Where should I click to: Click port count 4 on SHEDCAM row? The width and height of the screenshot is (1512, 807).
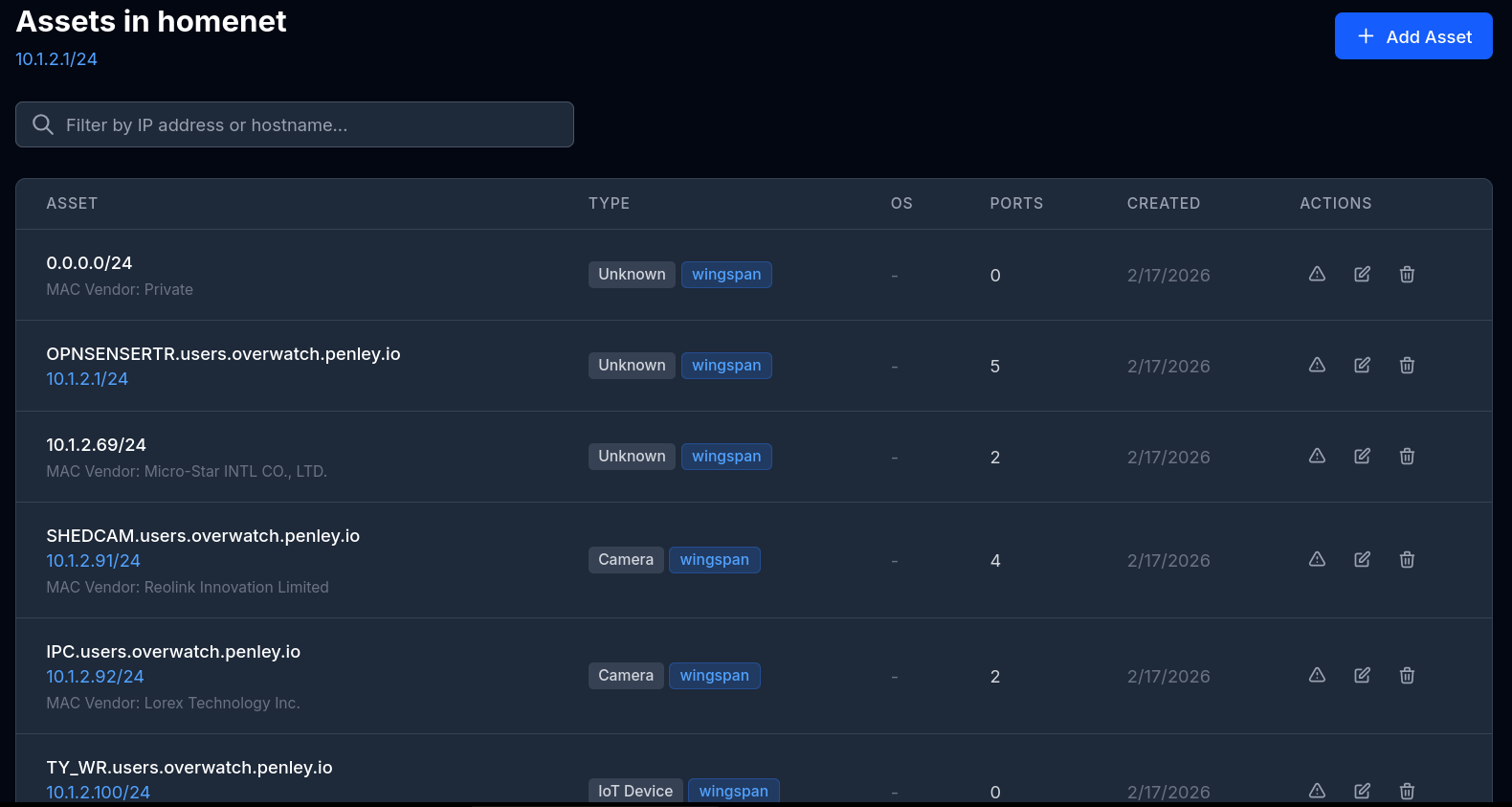[x=995, y=561]
